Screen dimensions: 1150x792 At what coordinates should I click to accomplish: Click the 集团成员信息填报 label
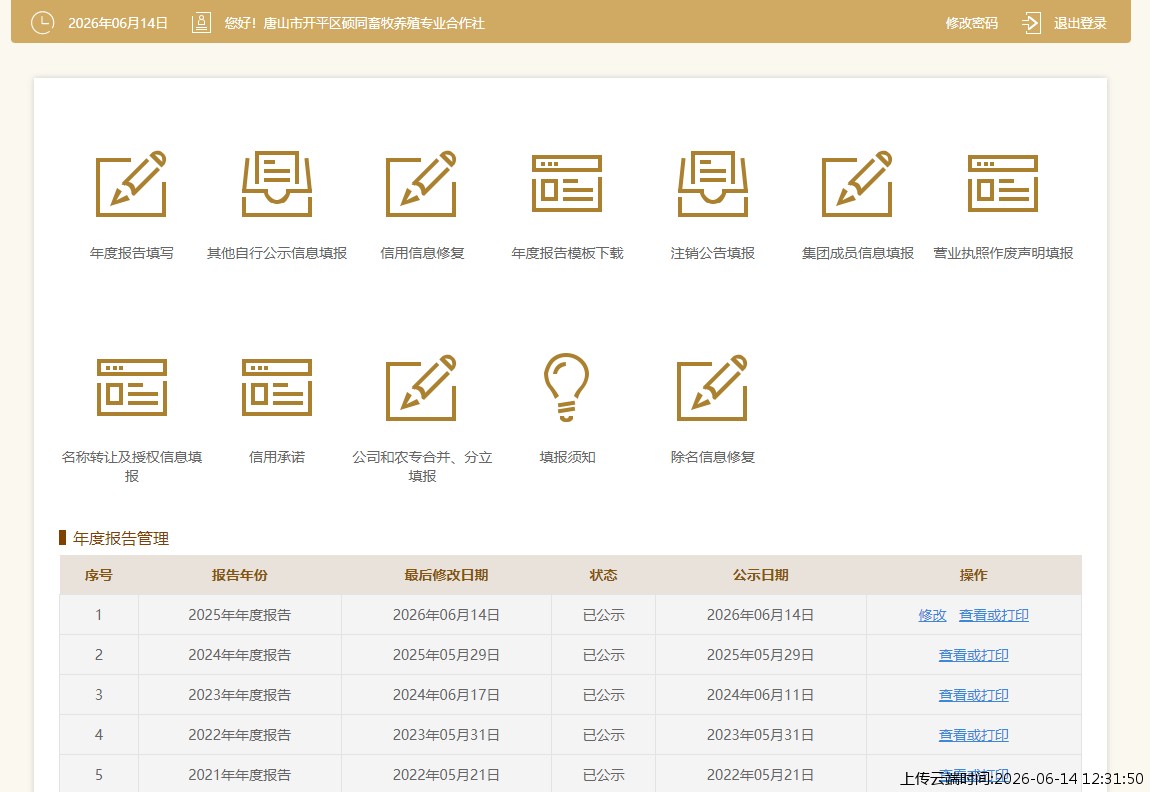point(857,253)
